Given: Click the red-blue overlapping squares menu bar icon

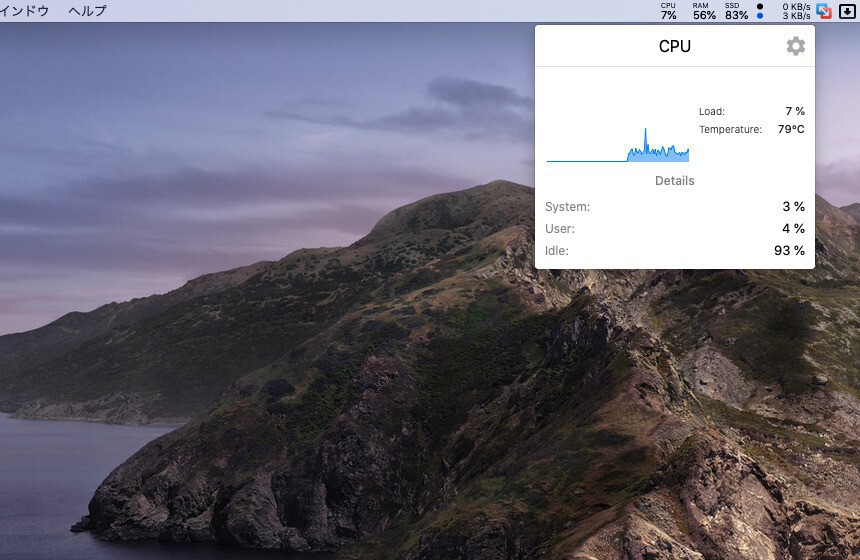Looking at the screenshot, I should 823,11.
